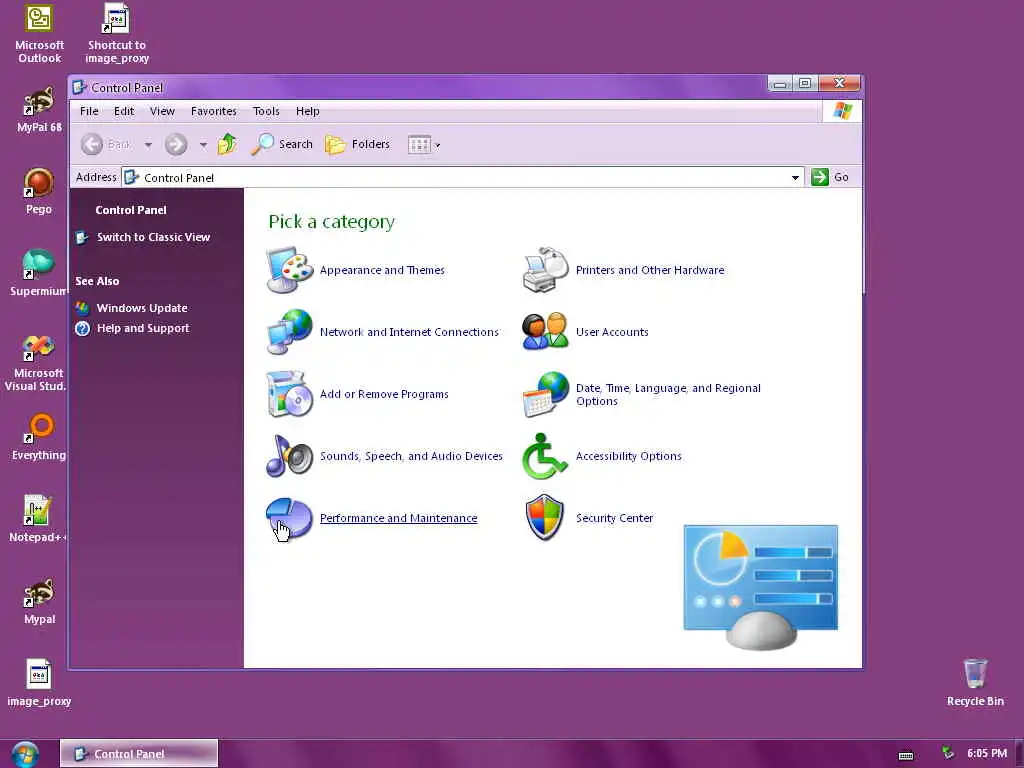Click the Printers and Other Hardware link text
1024x768 pixels.
[650, 270]
